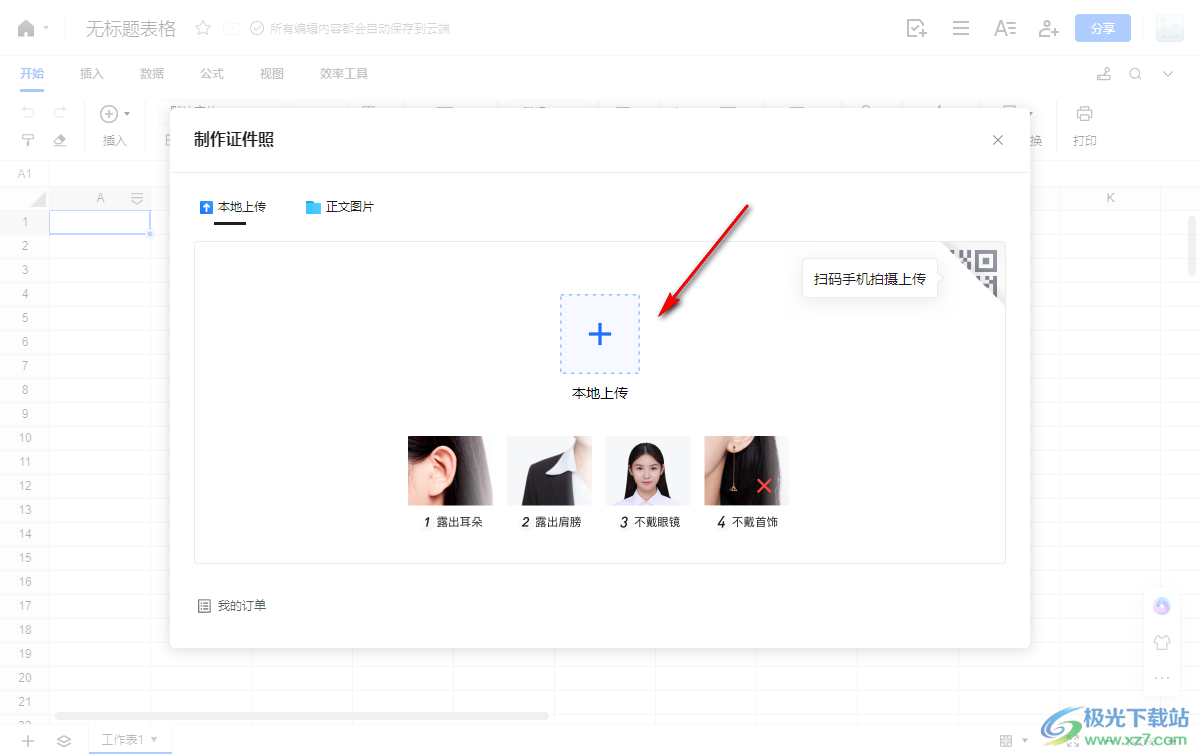Click the stamp icon near search
The image size is (1200, 756).
pyautogui.click(x=1104, y=74)
